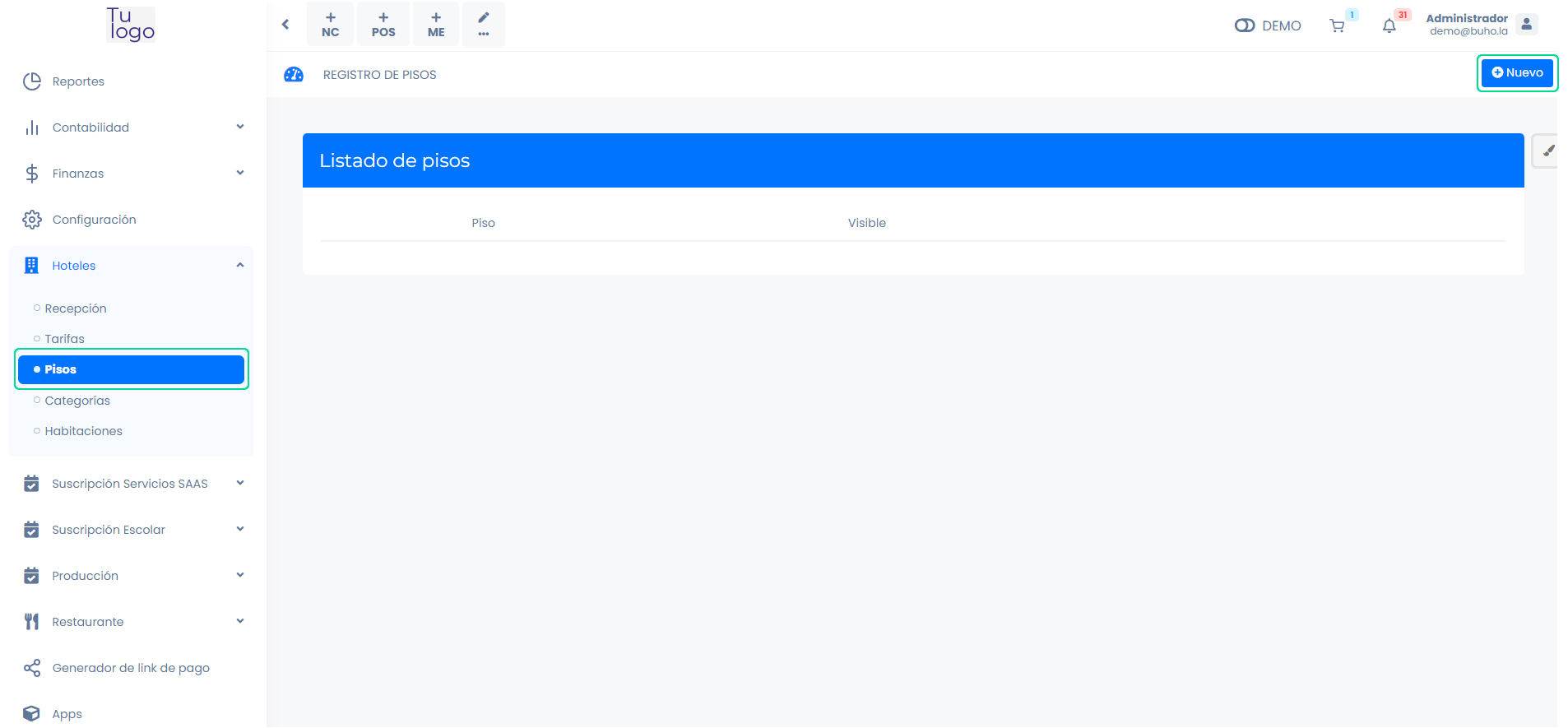Click the Reportes pie chart icon
The width and height of the screenshot is (1568, 728).
(32, 81)
